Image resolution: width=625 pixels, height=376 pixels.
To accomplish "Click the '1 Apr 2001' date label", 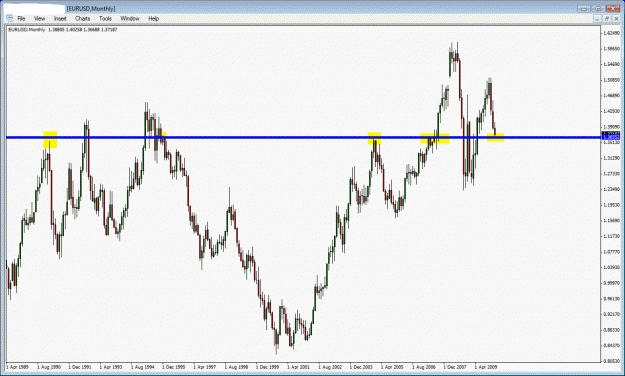I will pyautogui.click(x=299, y=367).
